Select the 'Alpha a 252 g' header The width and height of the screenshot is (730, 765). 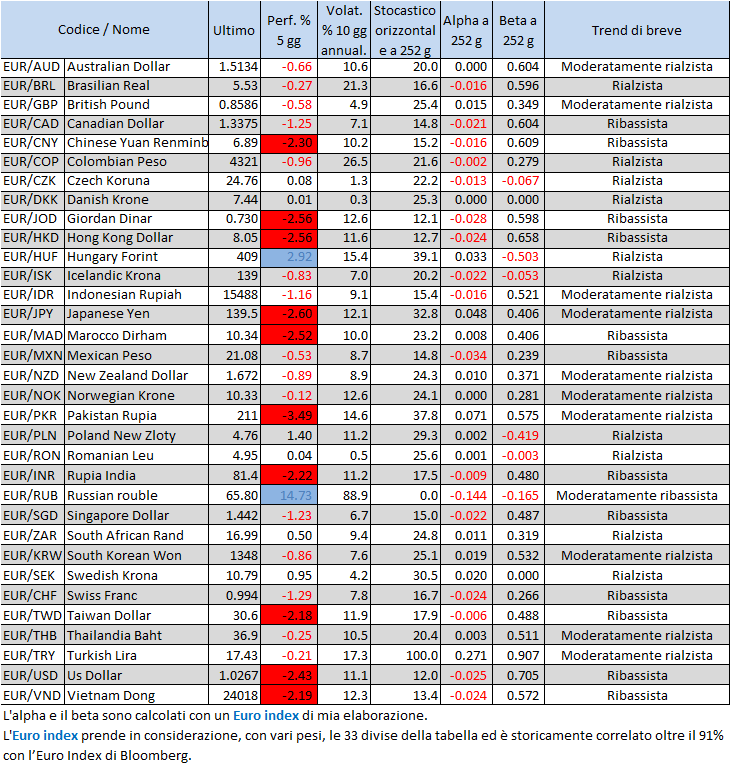[x=466, y=30]
